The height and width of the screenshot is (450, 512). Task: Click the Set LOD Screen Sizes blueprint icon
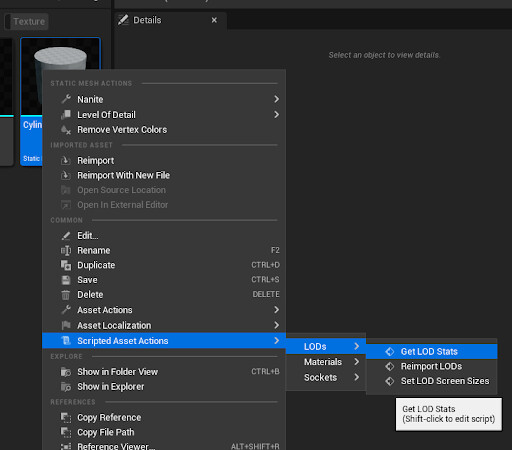coord(390,381)
